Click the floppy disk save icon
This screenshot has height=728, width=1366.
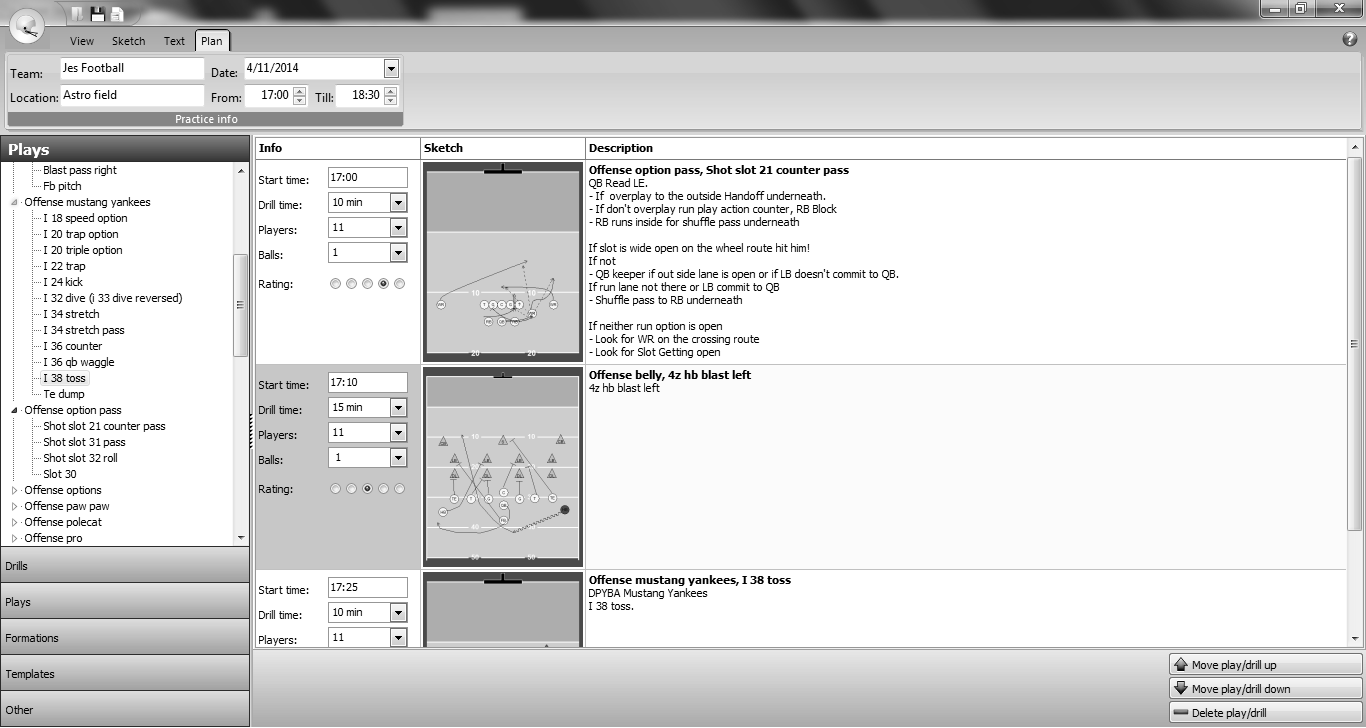98,14
